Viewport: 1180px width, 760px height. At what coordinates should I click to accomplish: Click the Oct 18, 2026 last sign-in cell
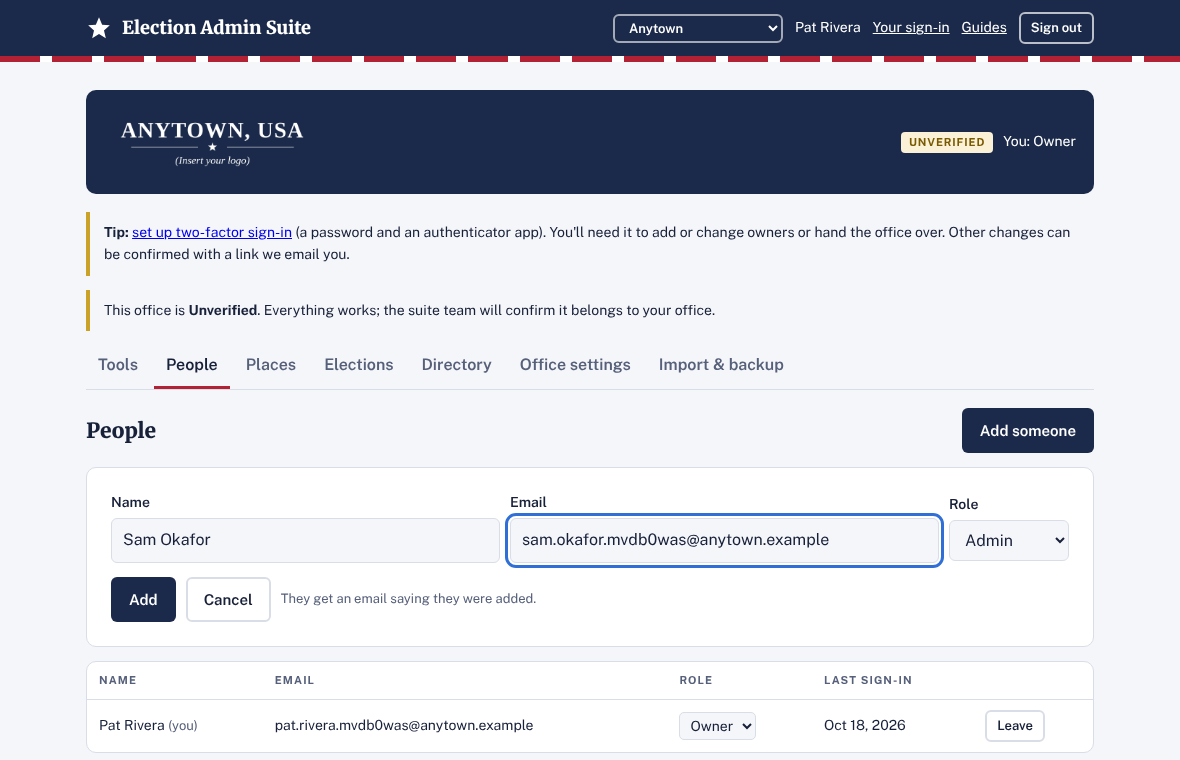coord(865,725)
